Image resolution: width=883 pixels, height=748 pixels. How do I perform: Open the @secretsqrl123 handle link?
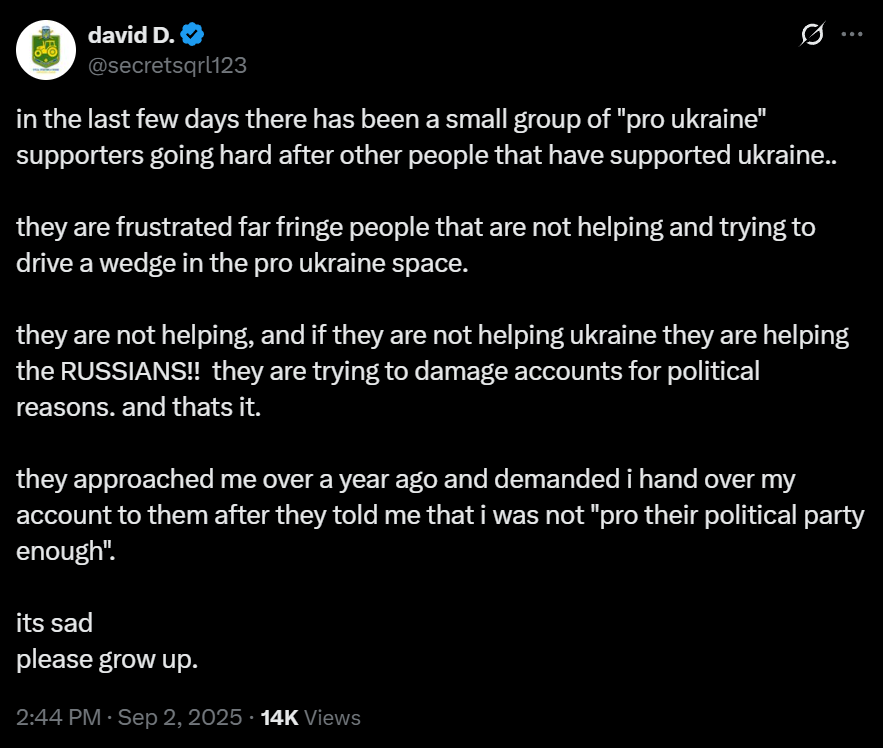click(x=167, y=65)
